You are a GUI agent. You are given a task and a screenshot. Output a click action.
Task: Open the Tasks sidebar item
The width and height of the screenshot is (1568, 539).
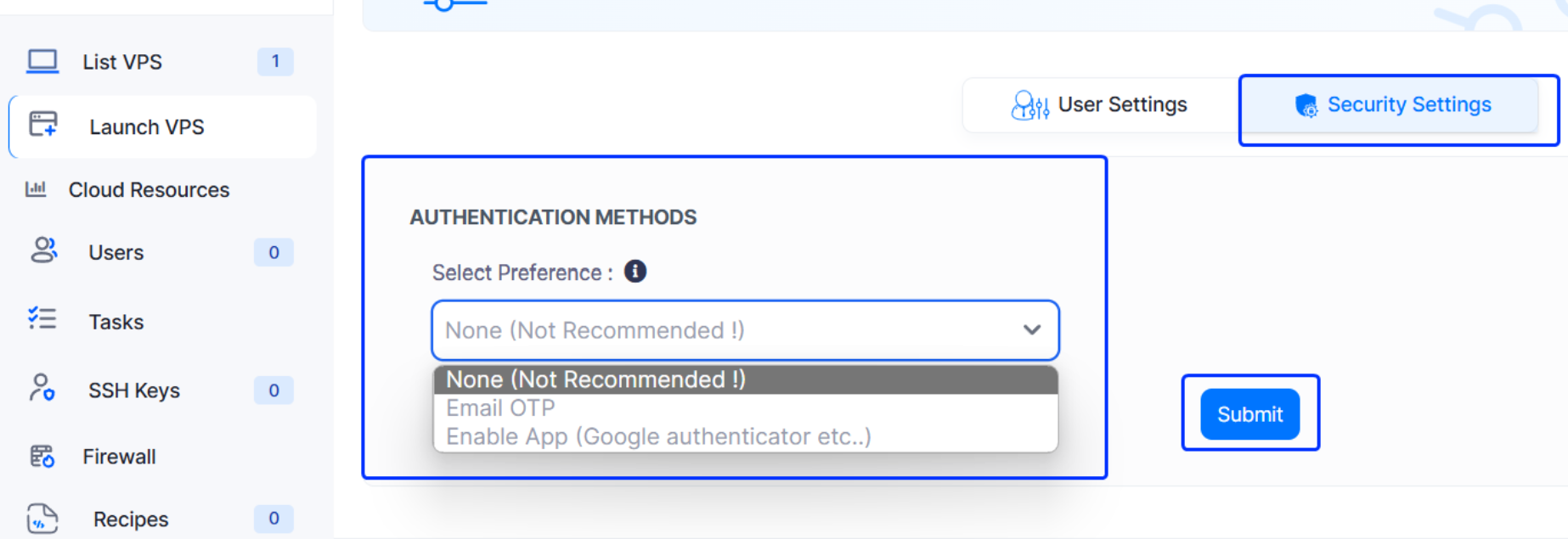tap(116, 322)
